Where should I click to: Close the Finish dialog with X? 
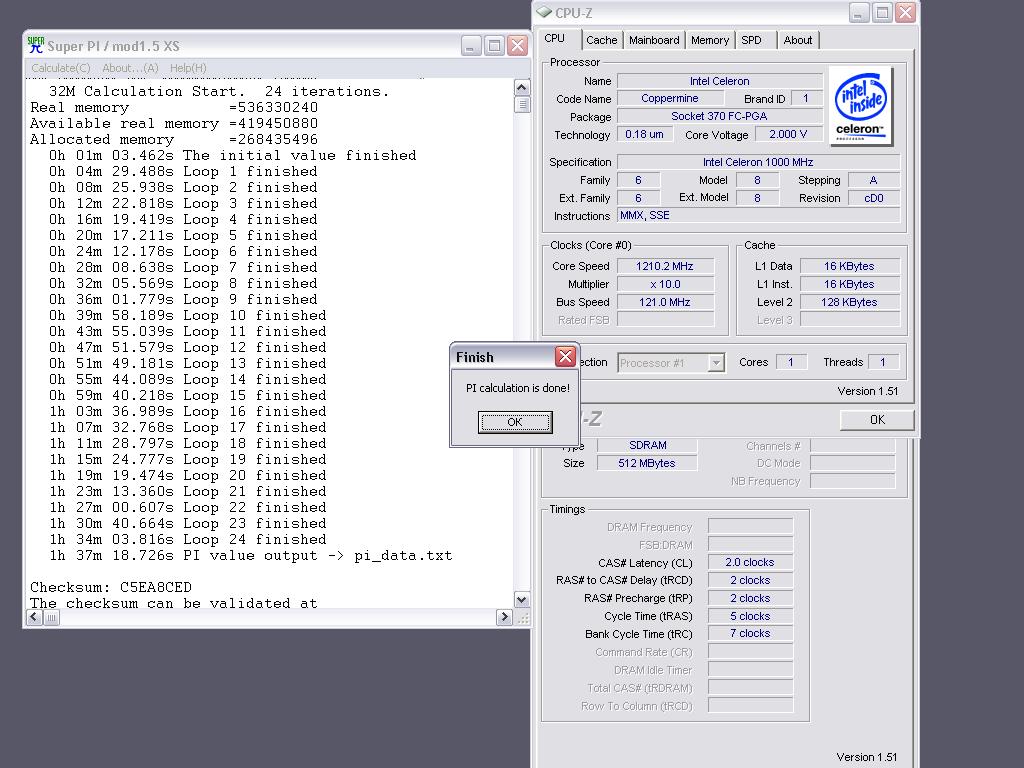(x=565, y=357)
